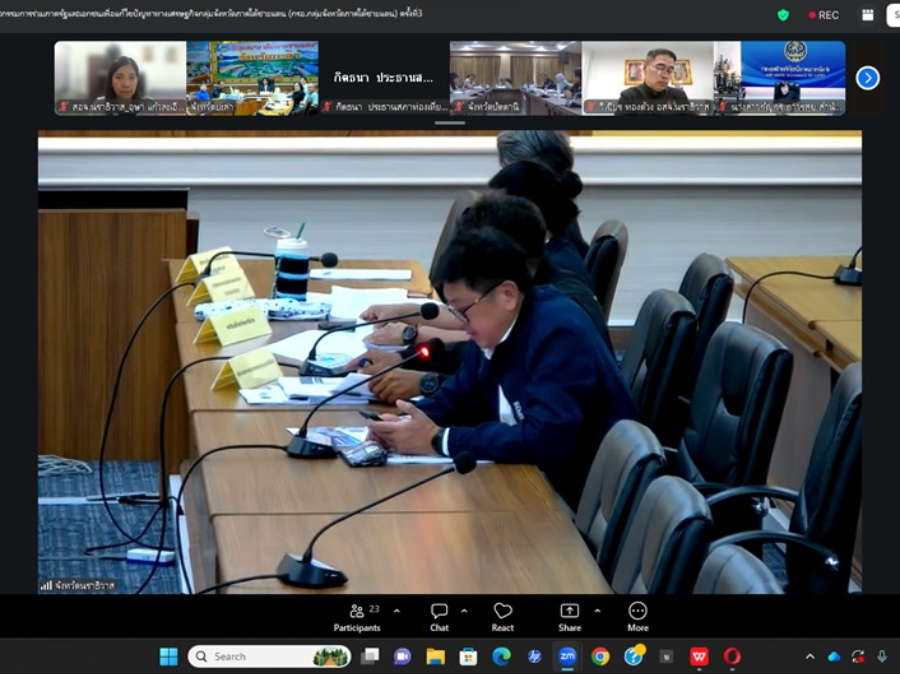This screenshot has height=675, width=900.
Task: Show next participants with blue arrow
Action: [867, 78]
